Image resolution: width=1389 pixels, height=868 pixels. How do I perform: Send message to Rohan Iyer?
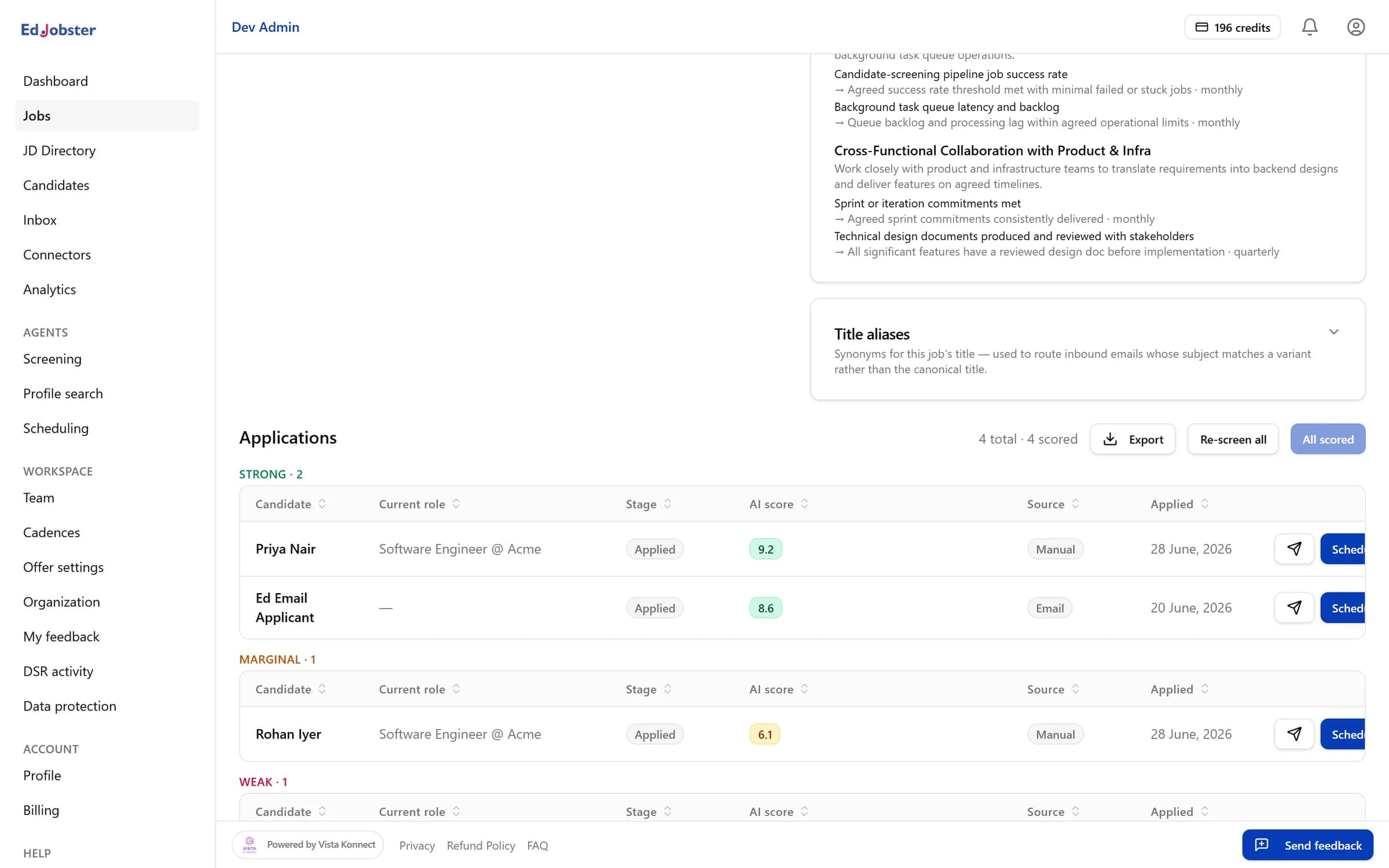point(1294,734)
